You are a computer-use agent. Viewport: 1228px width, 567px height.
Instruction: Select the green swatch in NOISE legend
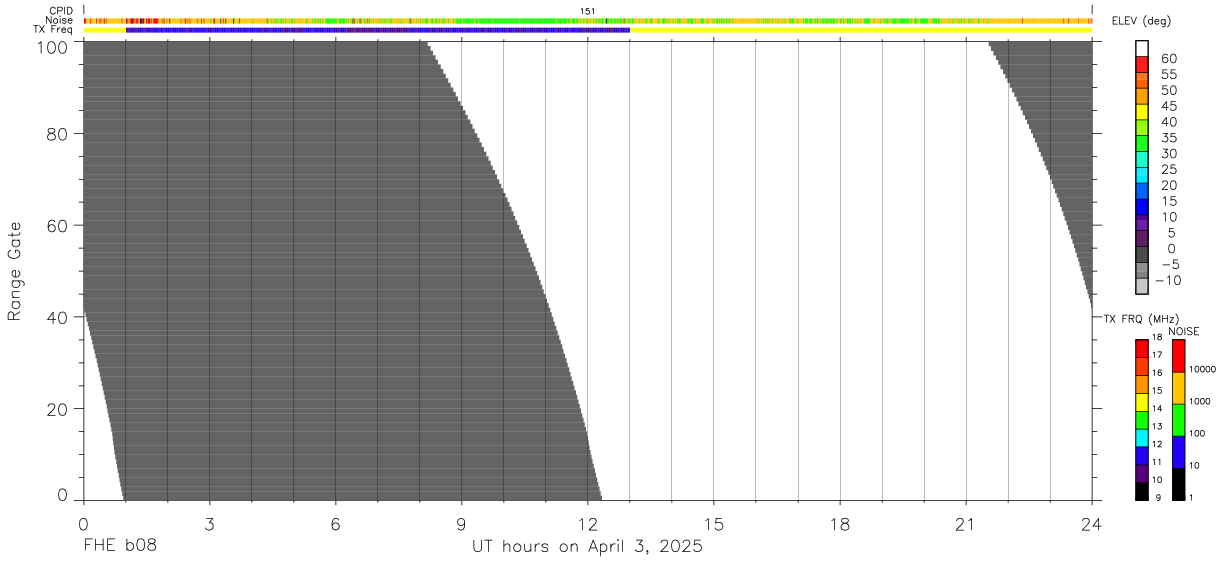1178,420
